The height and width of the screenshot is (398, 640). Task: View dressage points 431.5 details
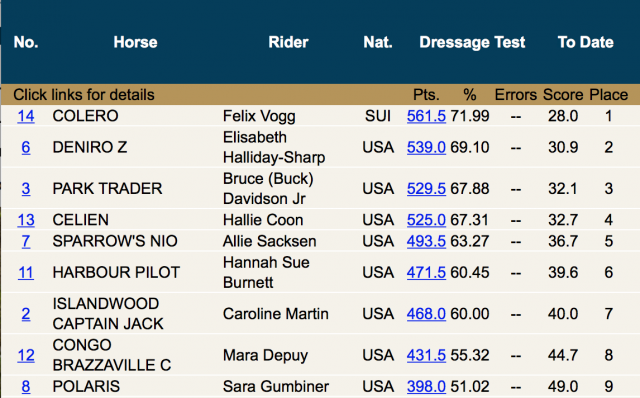426,355
